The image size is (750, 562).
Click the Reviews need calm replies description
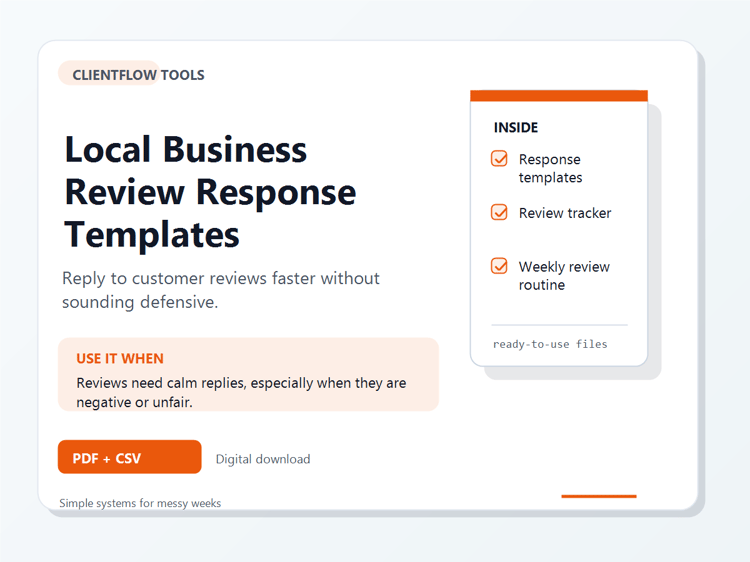pyautogui.click(x=241, y=392)
